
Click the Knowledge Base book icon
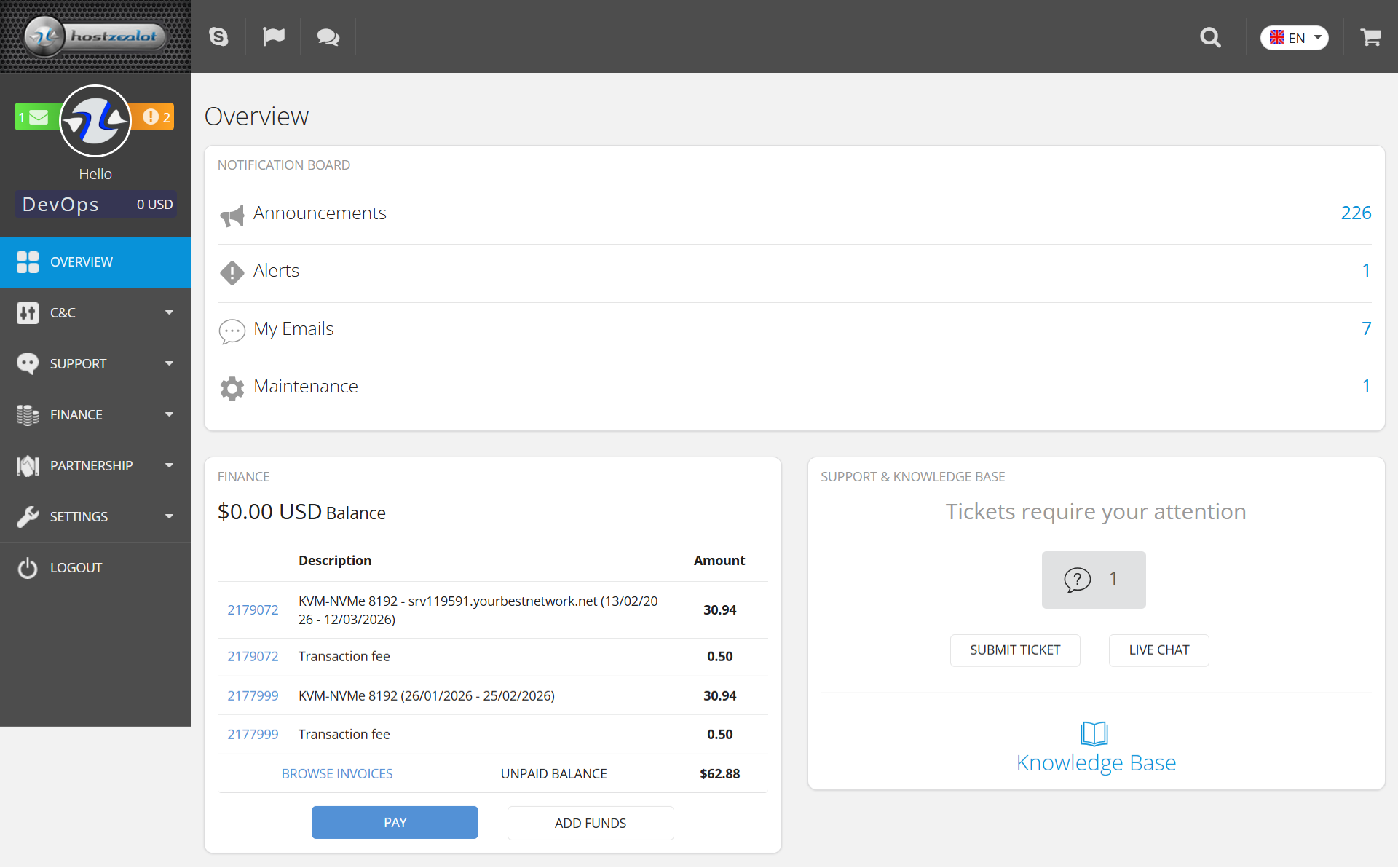1094,734
